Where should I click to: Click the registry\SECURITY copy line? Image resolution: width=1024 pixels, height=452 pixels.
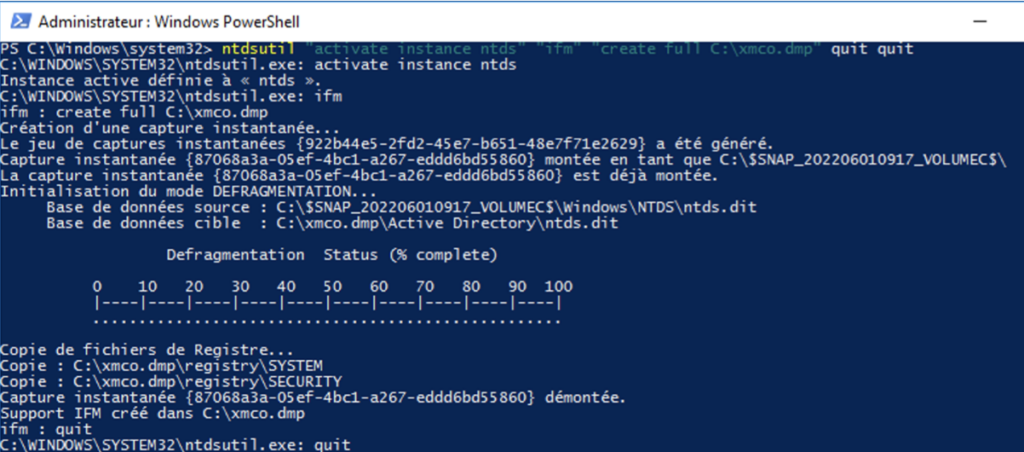[171, 382]
